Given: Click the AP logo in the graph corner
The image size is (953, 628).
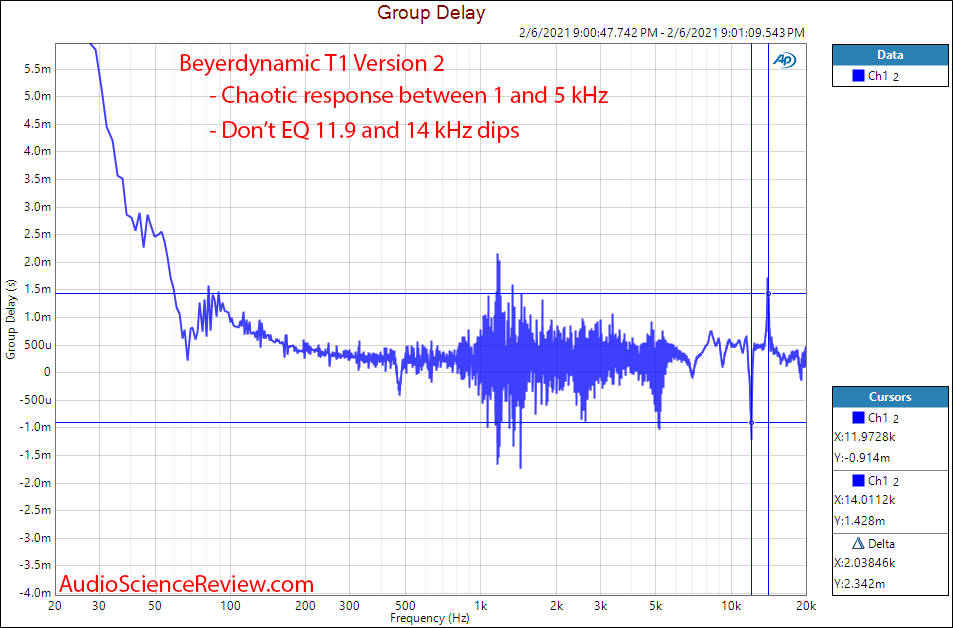Looking at the screenshot, I should click(784, 60).
